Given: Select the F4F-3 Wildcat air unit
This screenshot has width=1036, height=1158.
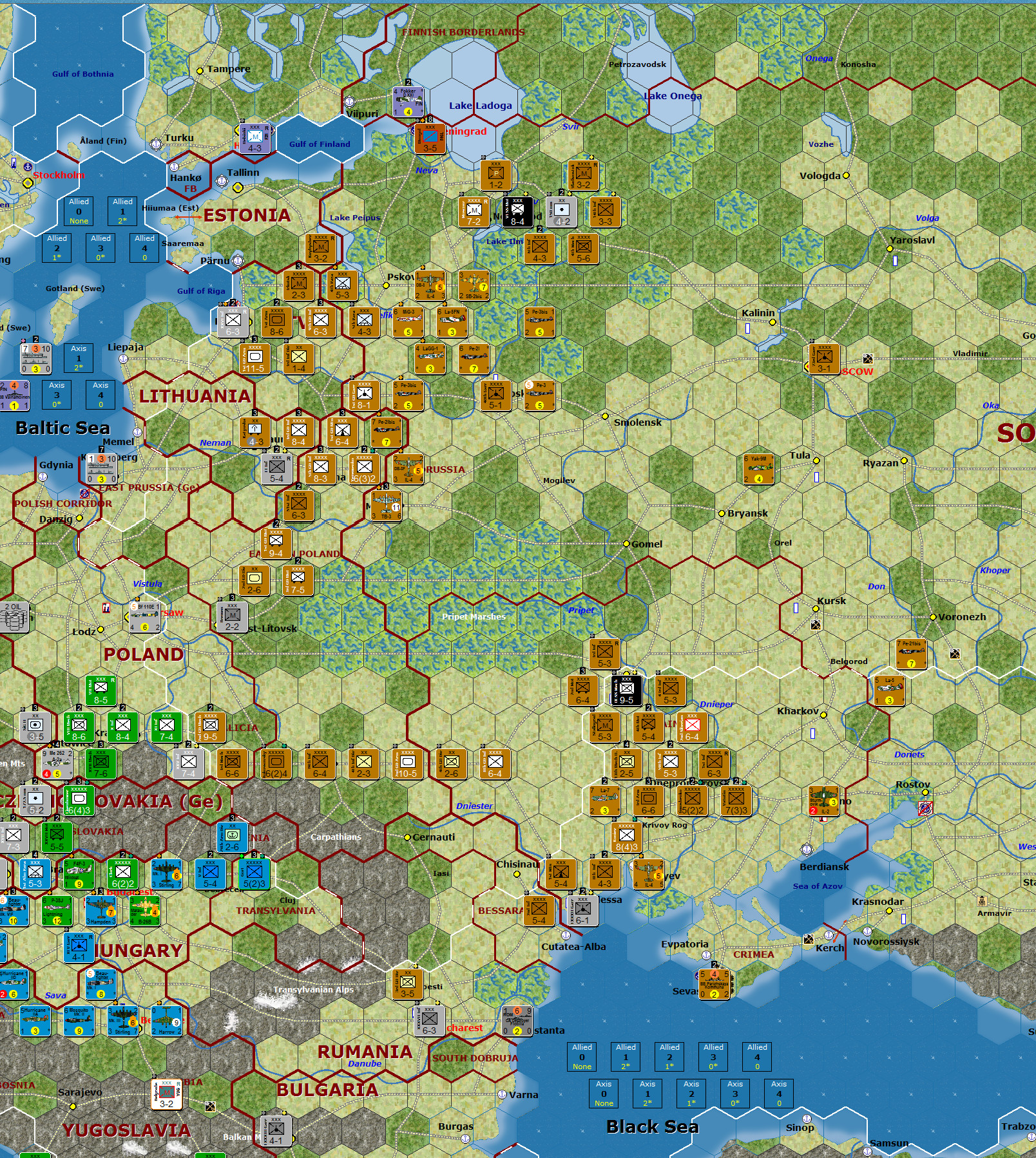Looking at the screenshot, I should point(79,874).
